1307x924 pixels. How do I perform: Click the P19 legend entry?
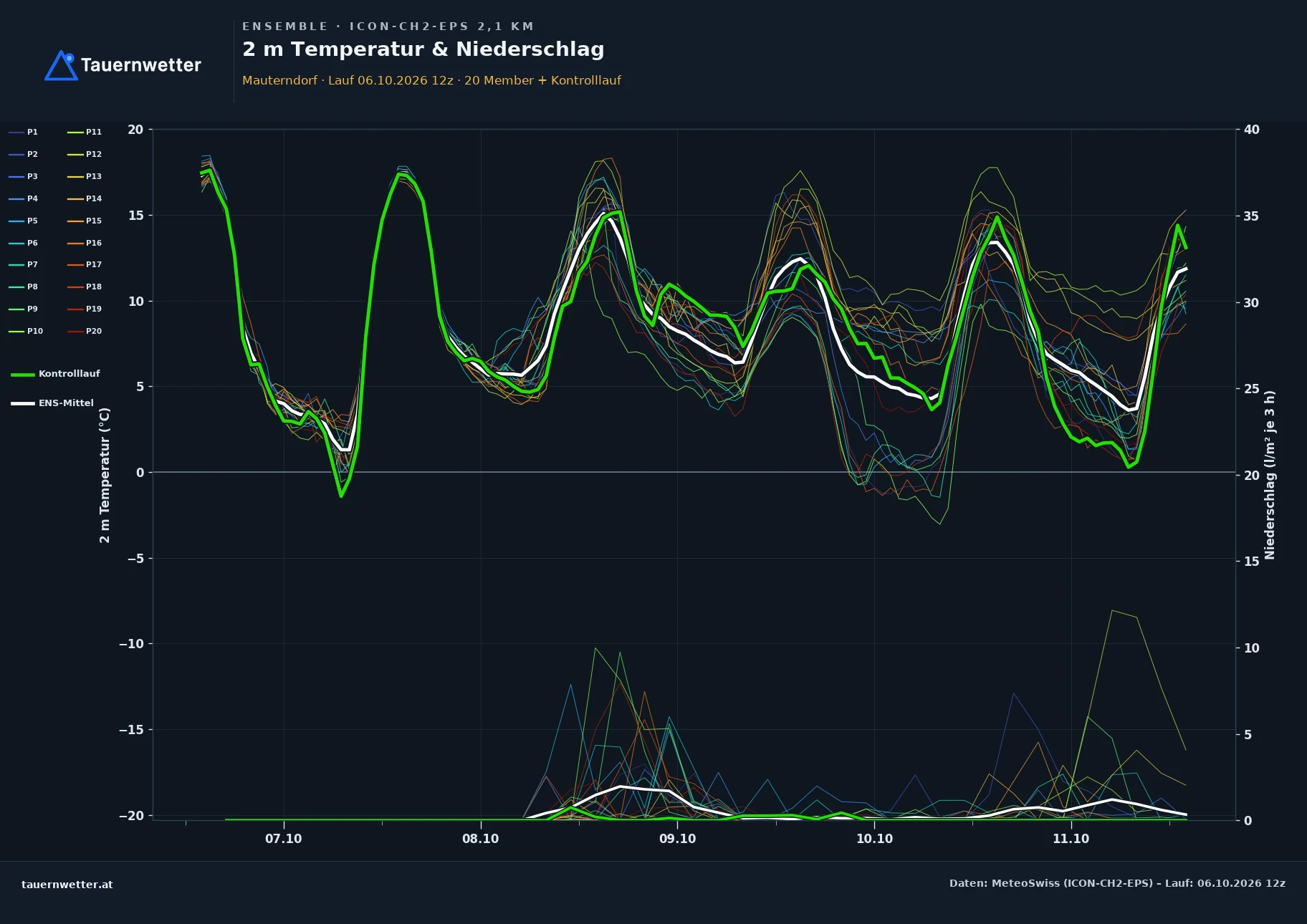(x=85, y=309)
